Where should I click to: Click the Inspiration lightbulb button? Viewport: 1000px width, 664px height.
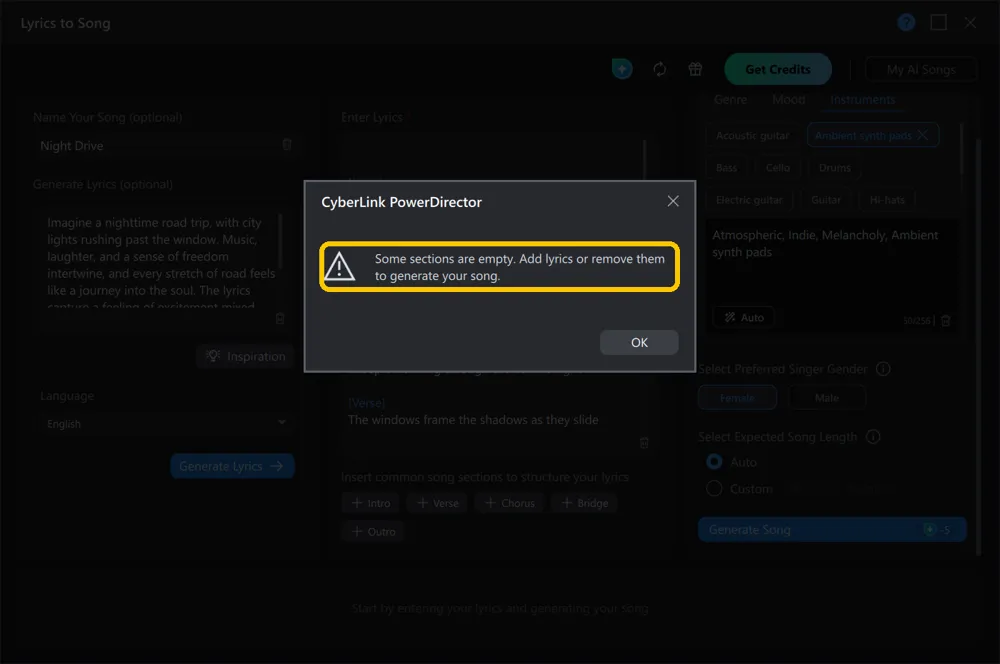[246, 356]
